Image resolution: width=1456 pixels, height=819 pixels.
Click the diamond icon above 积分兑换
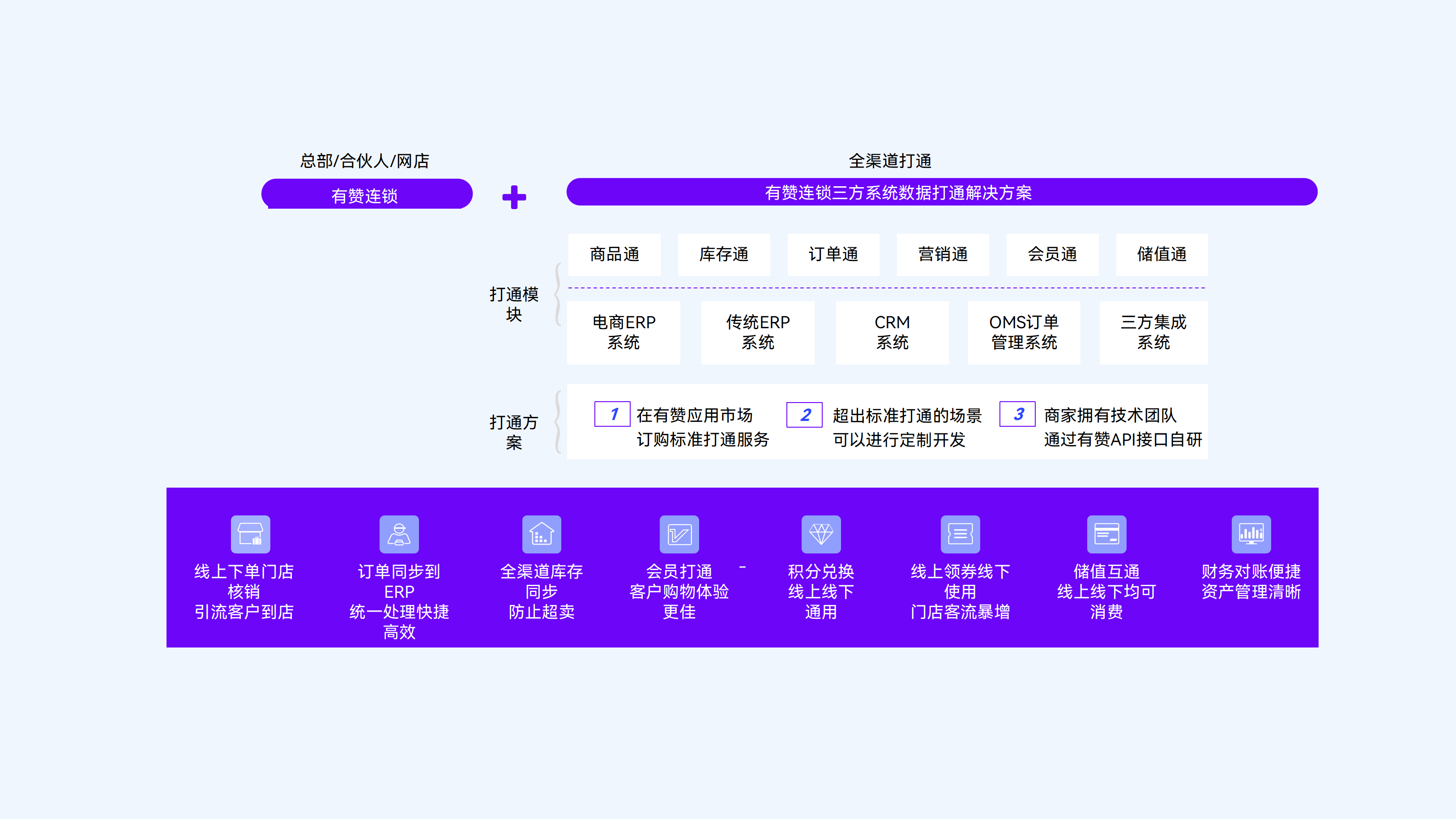pyautogui.click(x=821, y=534)
